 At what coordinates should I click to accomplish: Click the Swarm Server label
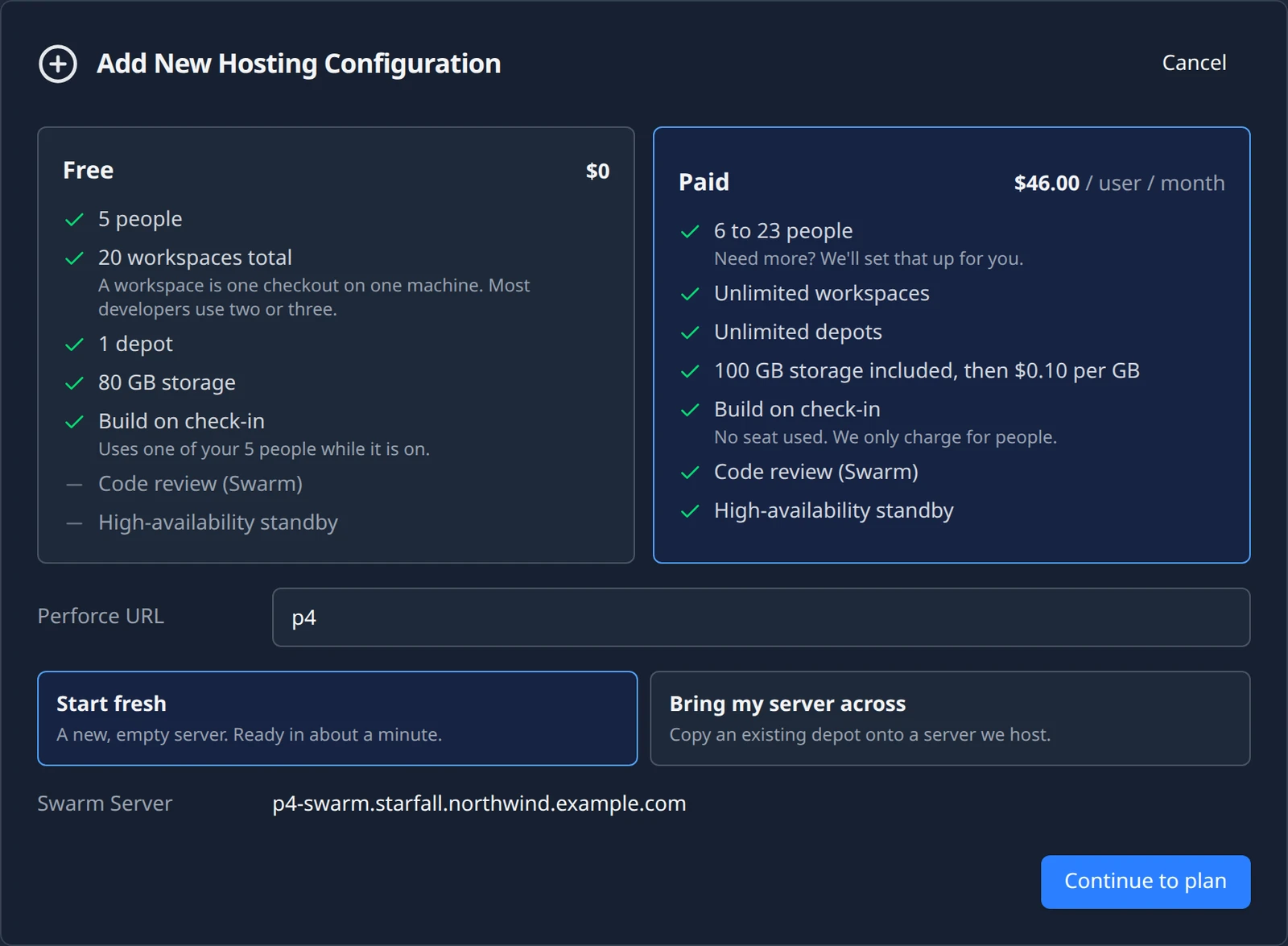pos(105,803)
